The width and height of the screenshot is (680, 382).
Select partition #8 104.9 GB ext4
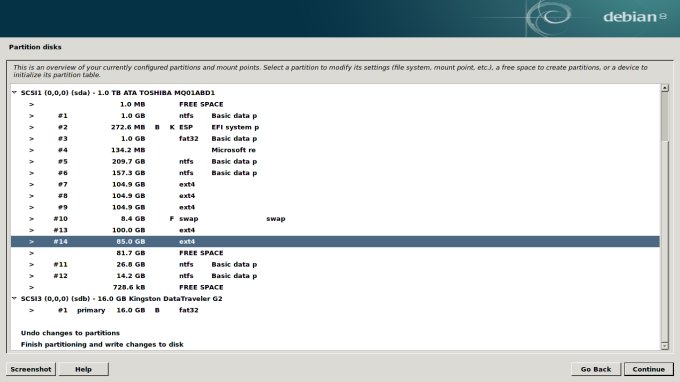point(335,196)
